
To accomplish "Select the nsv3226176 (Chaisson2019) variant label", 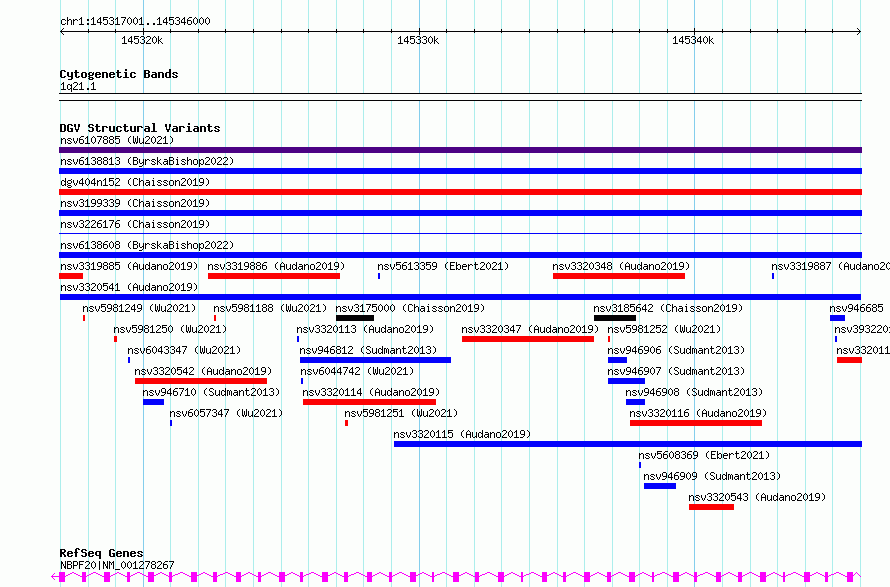I will point(135,224).
